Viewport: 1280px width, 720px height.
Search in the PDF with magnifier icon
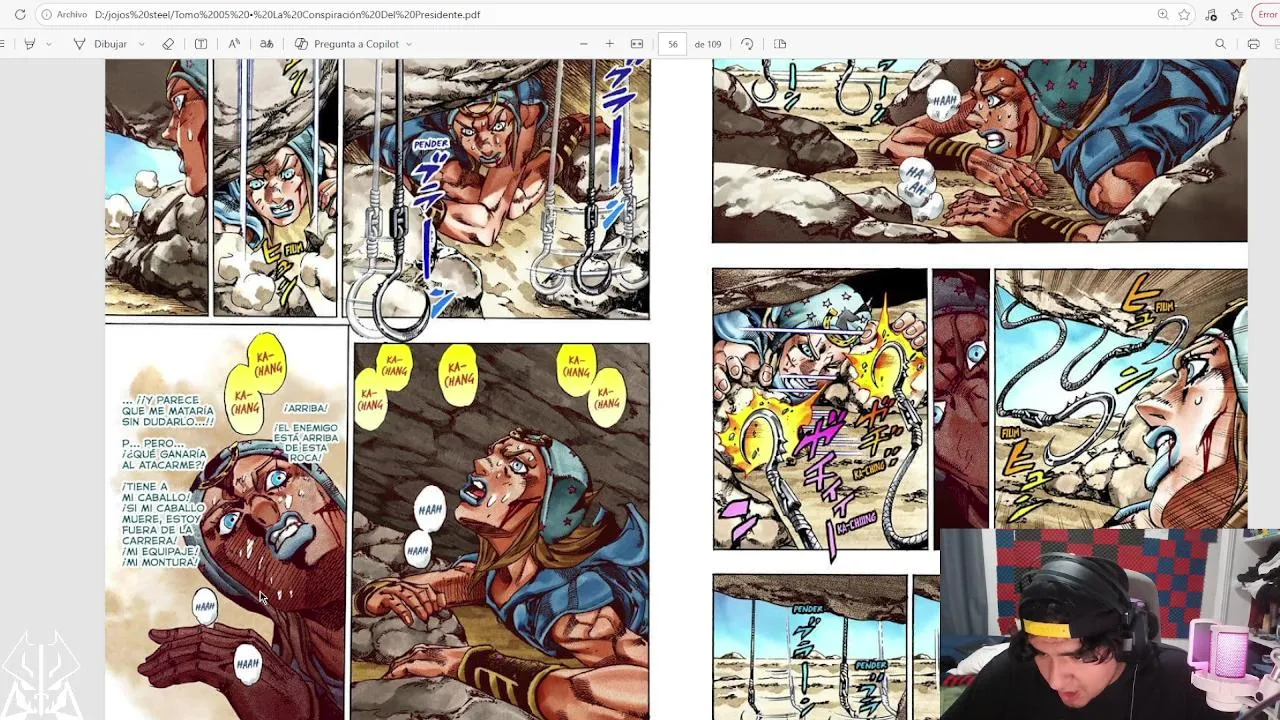[x=1220, y=44]
